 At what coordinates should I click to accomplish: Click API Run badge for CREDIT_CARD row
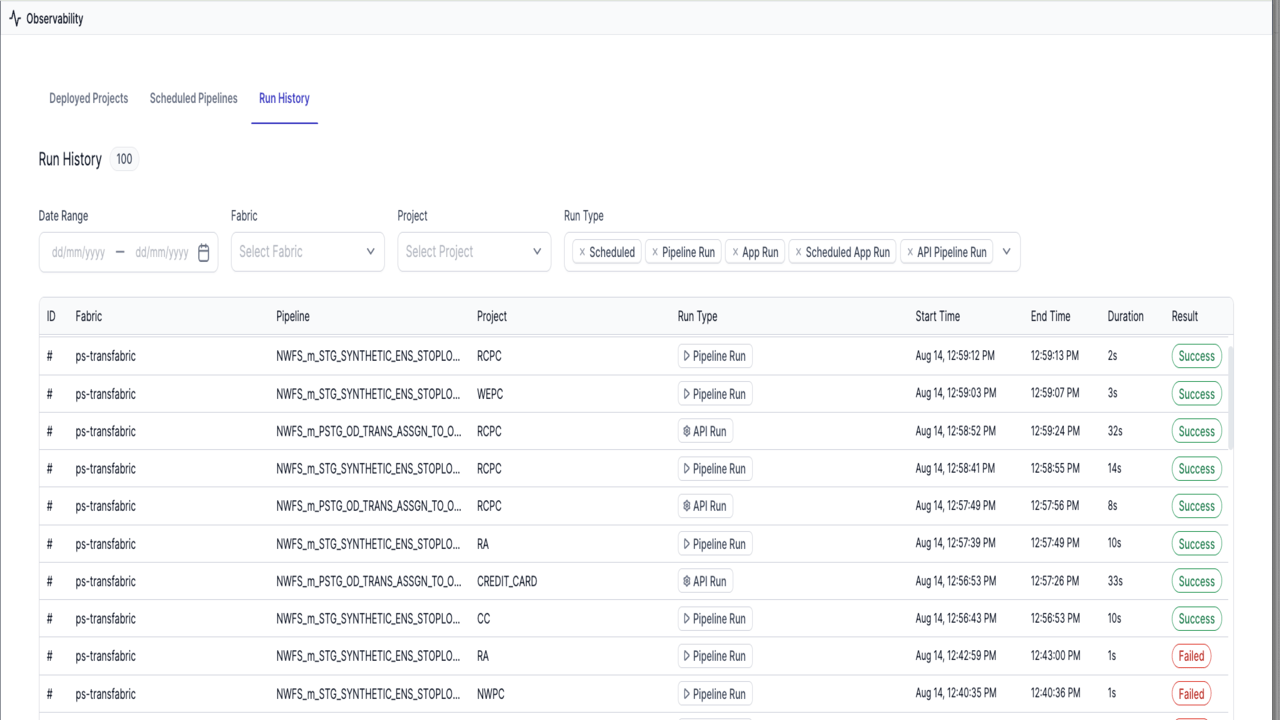705,581
